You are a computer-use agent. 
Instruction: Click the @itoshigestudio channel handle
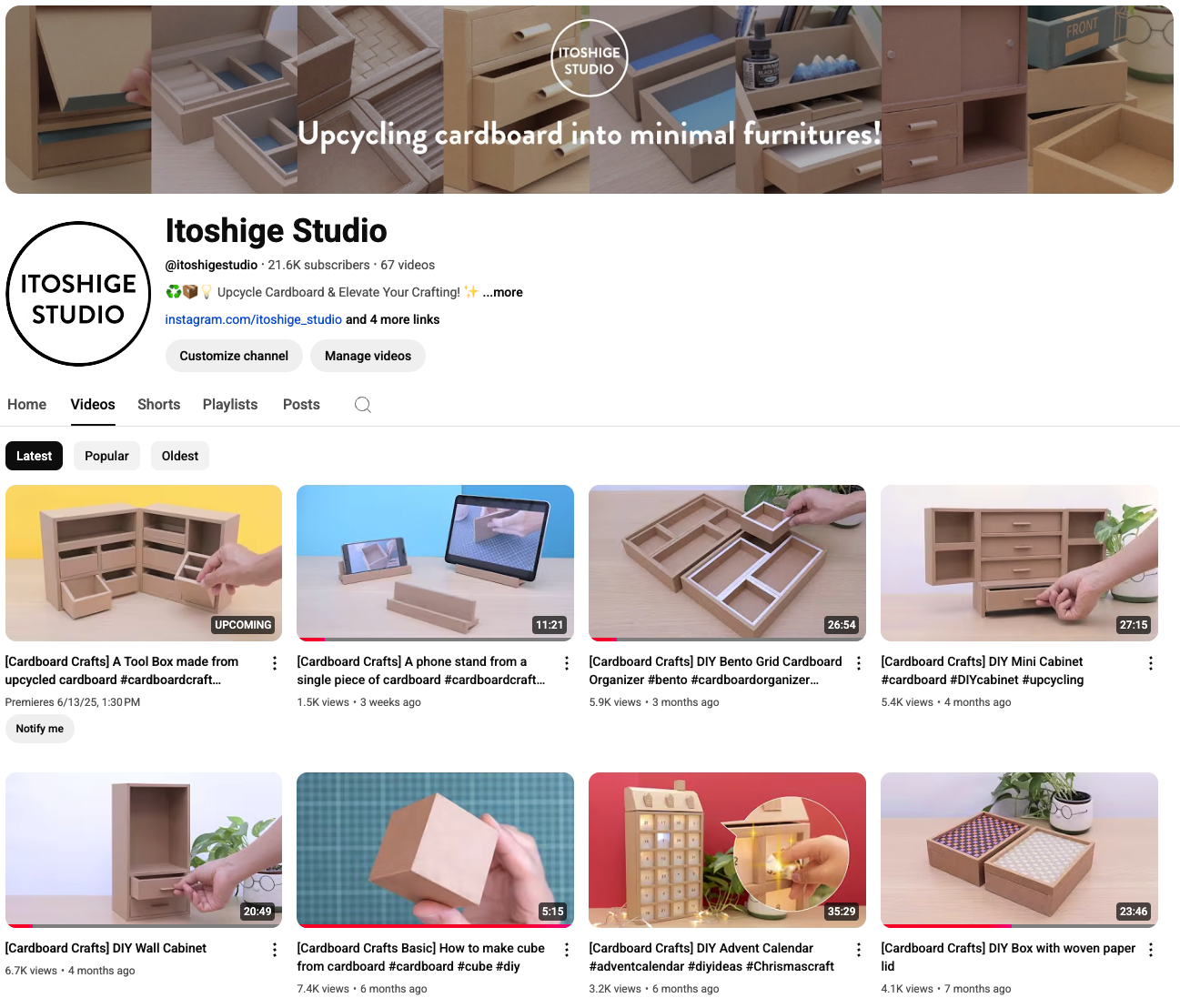(211, 265)
